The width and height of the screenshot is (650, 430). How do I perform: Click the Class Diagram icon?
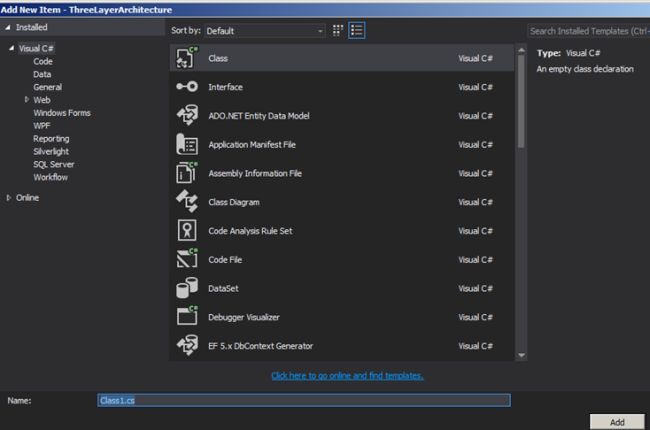[187, 202]
